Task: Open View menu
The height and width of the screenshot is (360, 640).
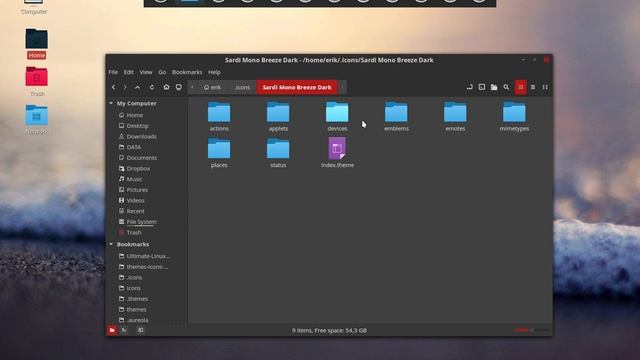Action: (146, 72)
